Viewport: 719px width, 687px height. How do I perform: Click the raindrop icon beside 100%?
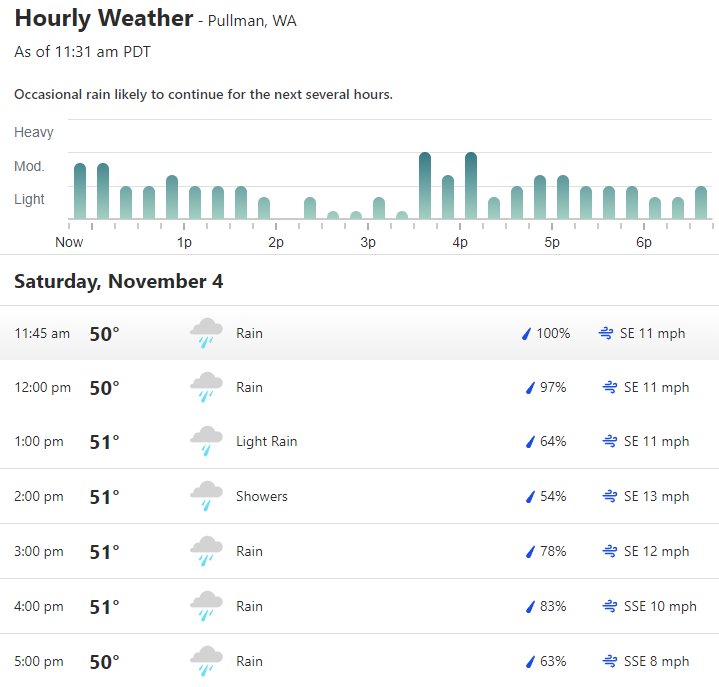point(526,333)
